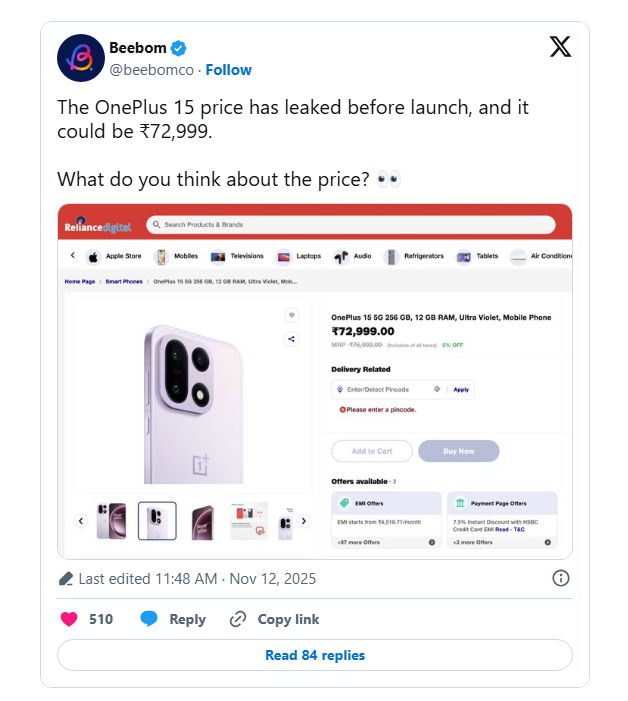Screen dimensions: 628x701
Task: Click the copy link chain icon
Action: point(237,619)
